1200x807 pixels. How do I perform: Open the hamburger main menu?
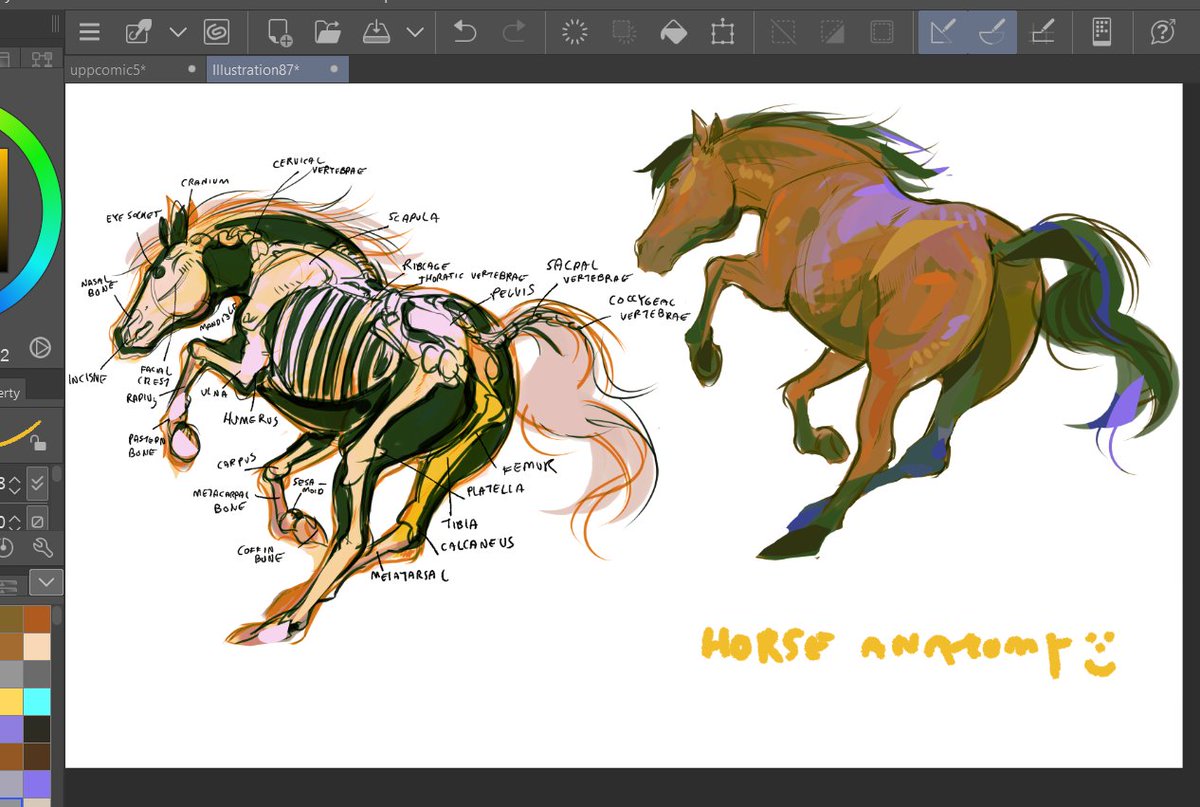(89, 31)
